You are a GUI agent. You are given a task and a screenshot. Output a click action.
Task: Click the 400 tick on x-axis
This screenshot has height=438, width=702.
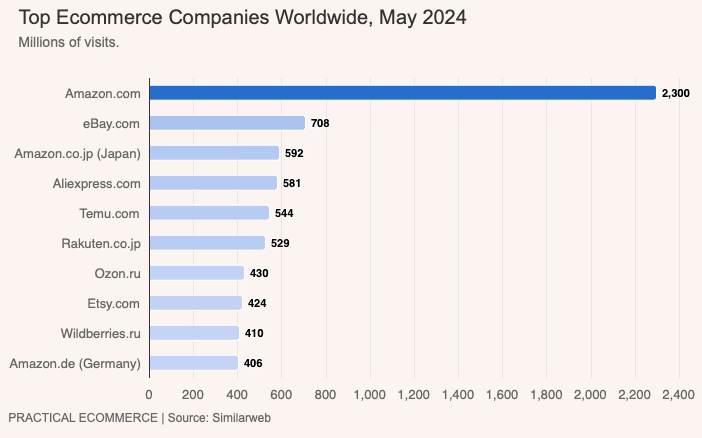click(x=237, y=395)
